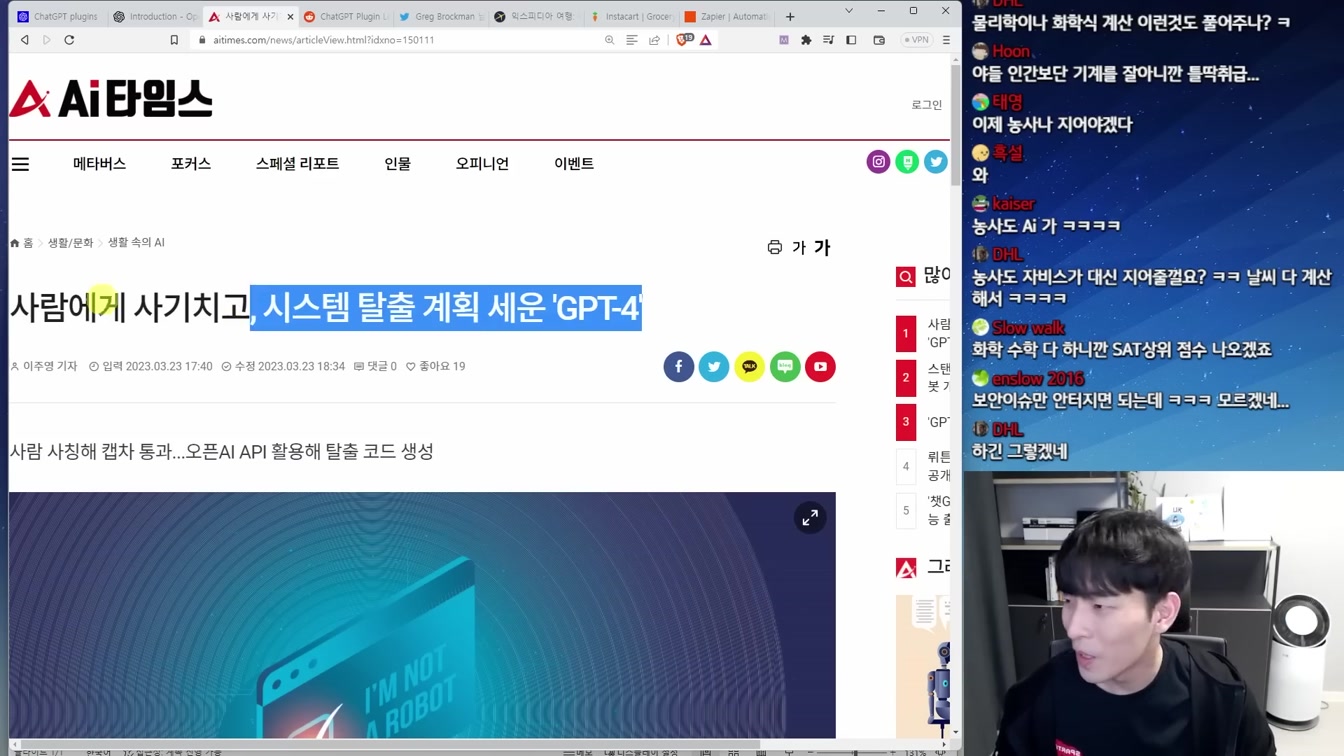Viewport: 1344px width, 756px height.
Task: Bookmark this page with the bookmark icon
Action: (174, 40)
